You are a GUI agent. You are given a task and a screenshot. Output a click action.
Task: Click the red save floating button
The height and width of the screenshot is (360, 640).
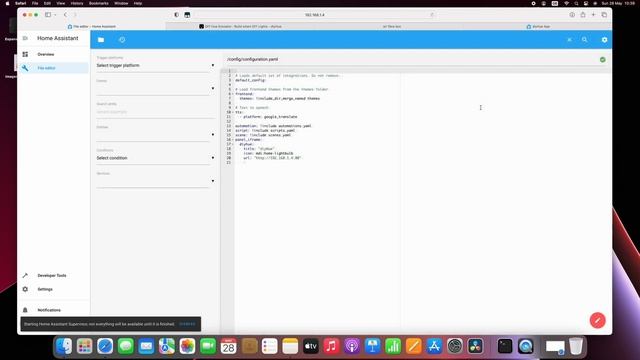[597, 320]
